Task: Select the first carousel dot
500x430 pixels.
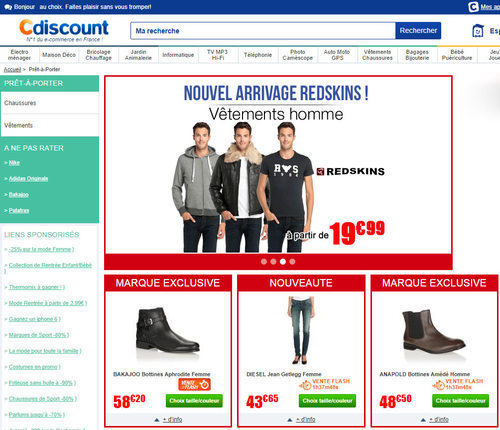Action: tap(264, 262)
